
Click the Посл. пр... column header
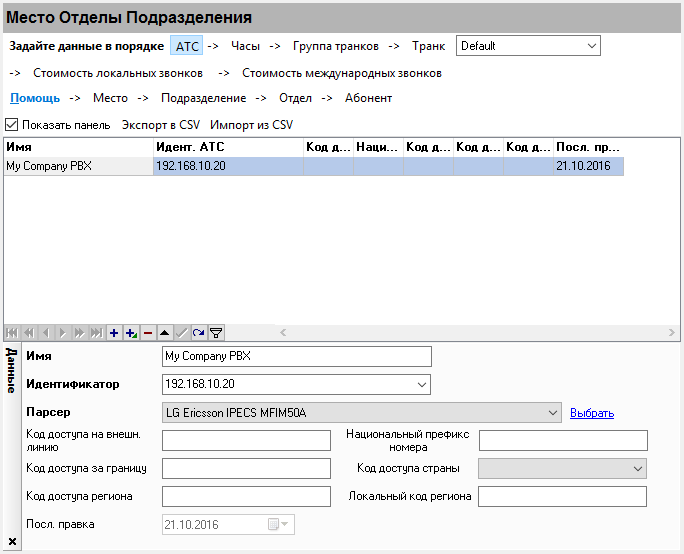588,147
